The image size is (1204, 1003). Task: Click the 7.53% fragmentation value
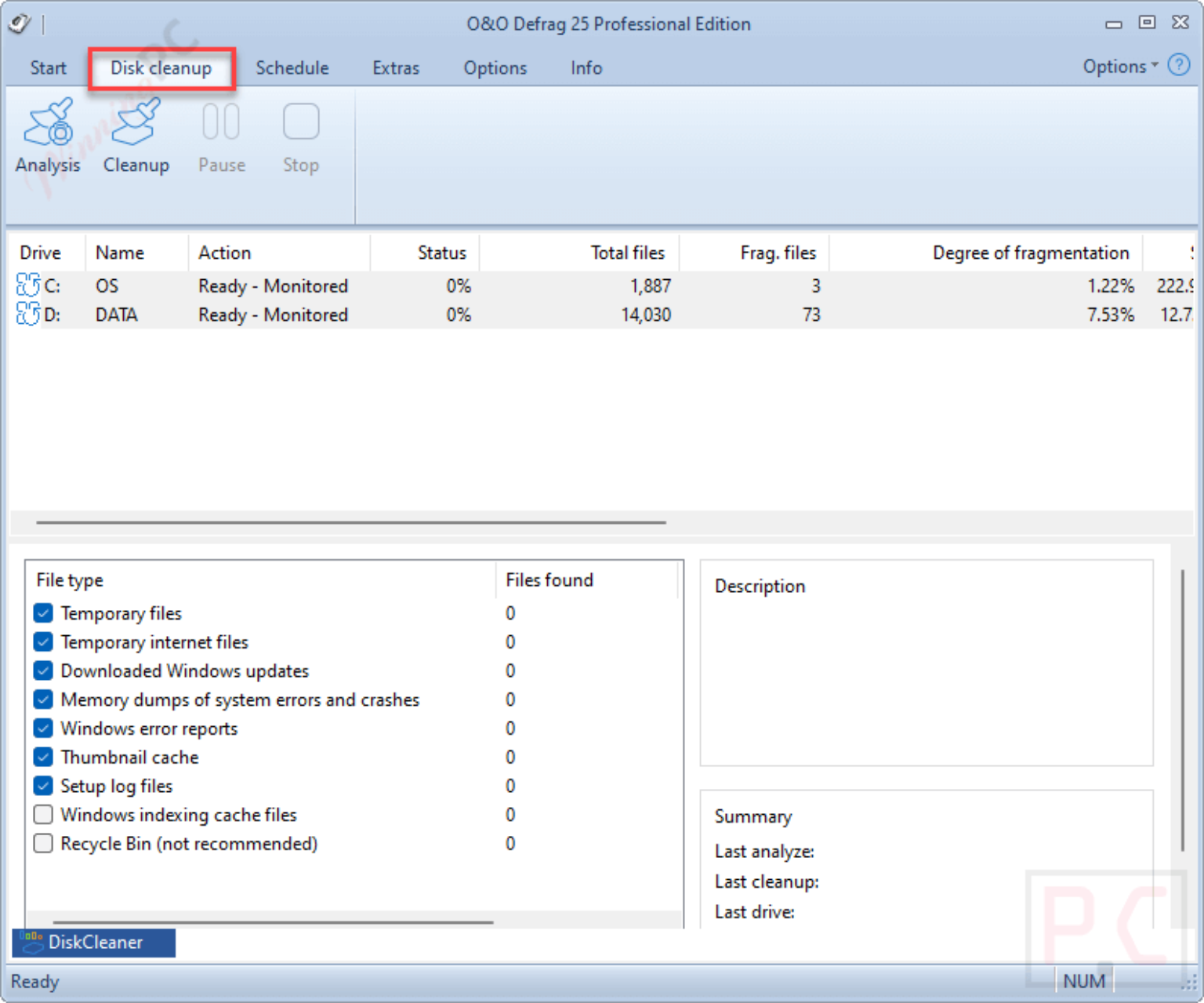pos(1111,314)
